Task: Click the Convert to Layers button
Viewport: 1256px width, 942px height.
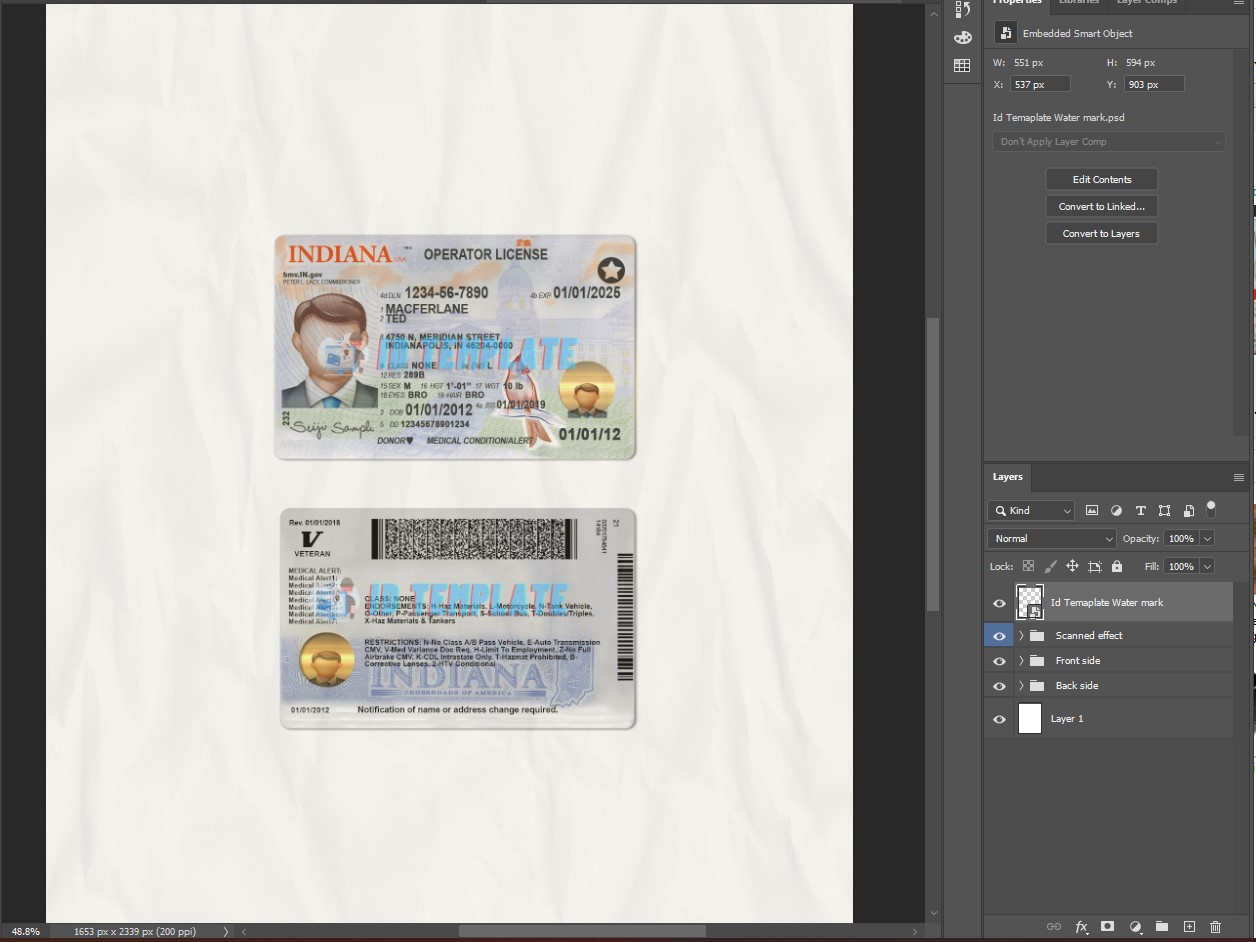Action: [1102, 233]
